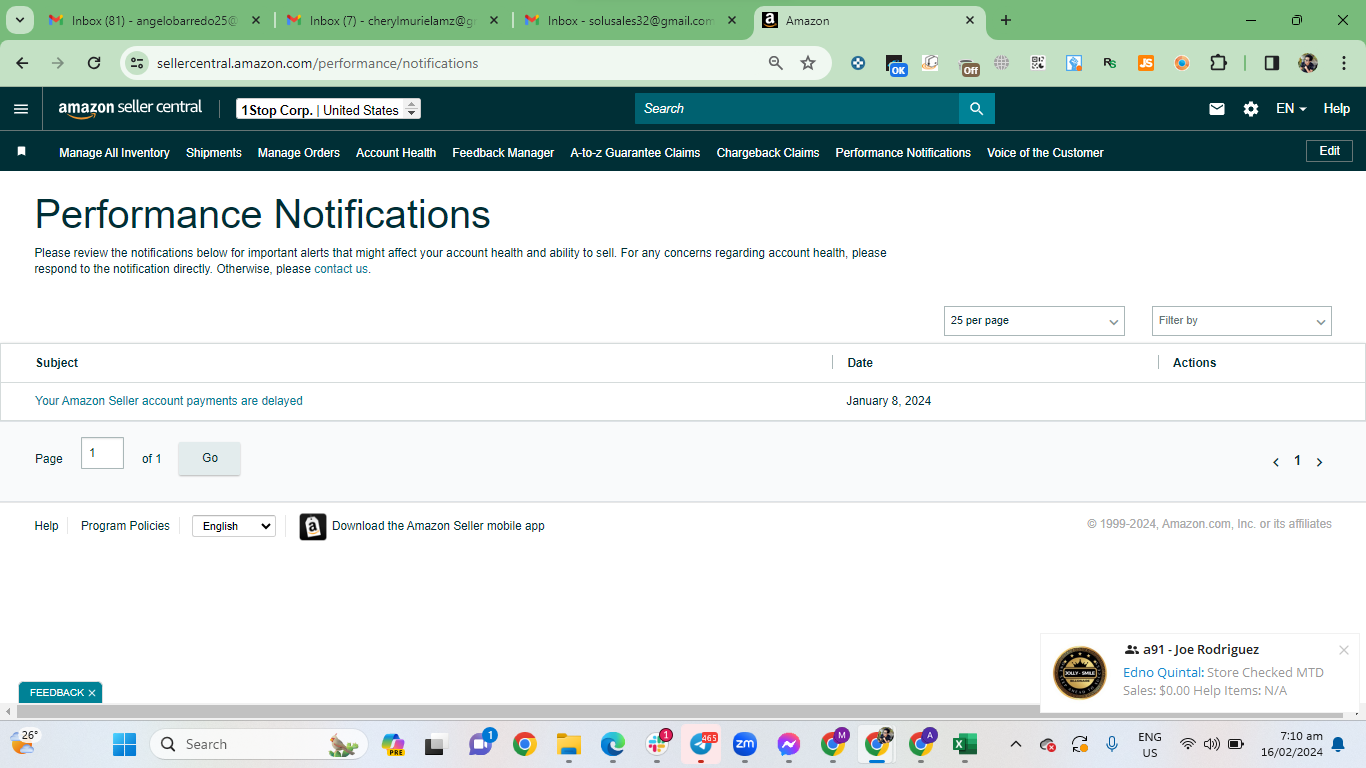
Task: Open Manage All Inventory menu item
Action: pyautogui.click(x=114, y=153)
